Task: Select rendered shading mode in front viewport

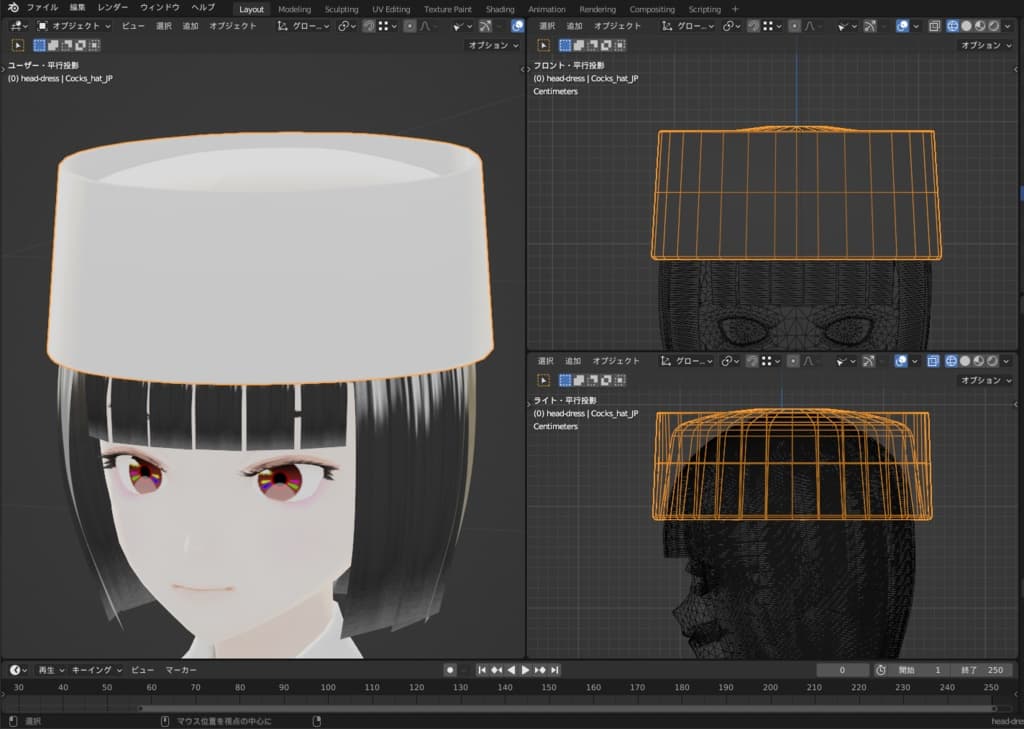Action: [992, 26]
